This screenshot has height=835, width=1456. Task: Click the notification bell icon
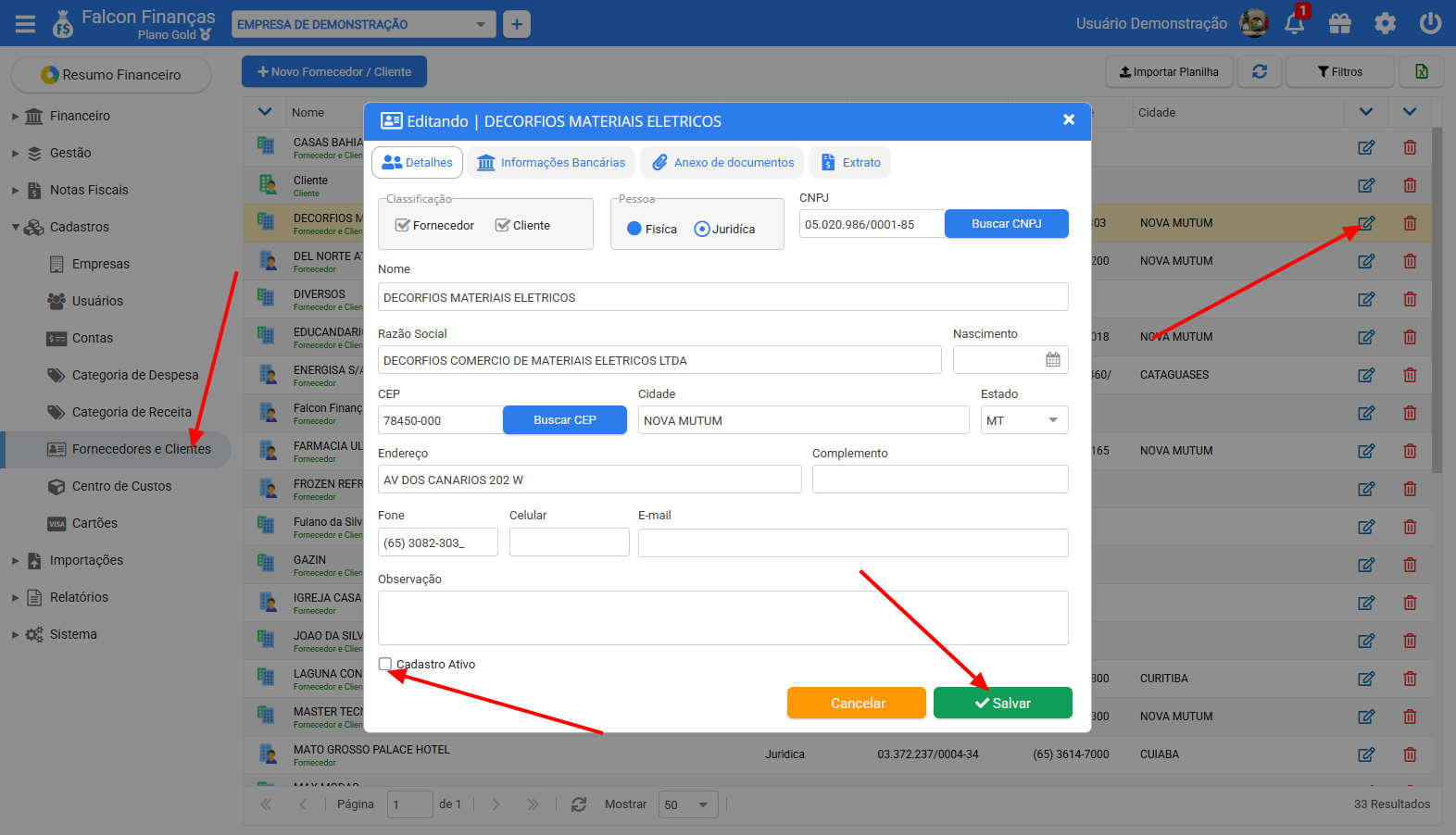[1294, 24]
